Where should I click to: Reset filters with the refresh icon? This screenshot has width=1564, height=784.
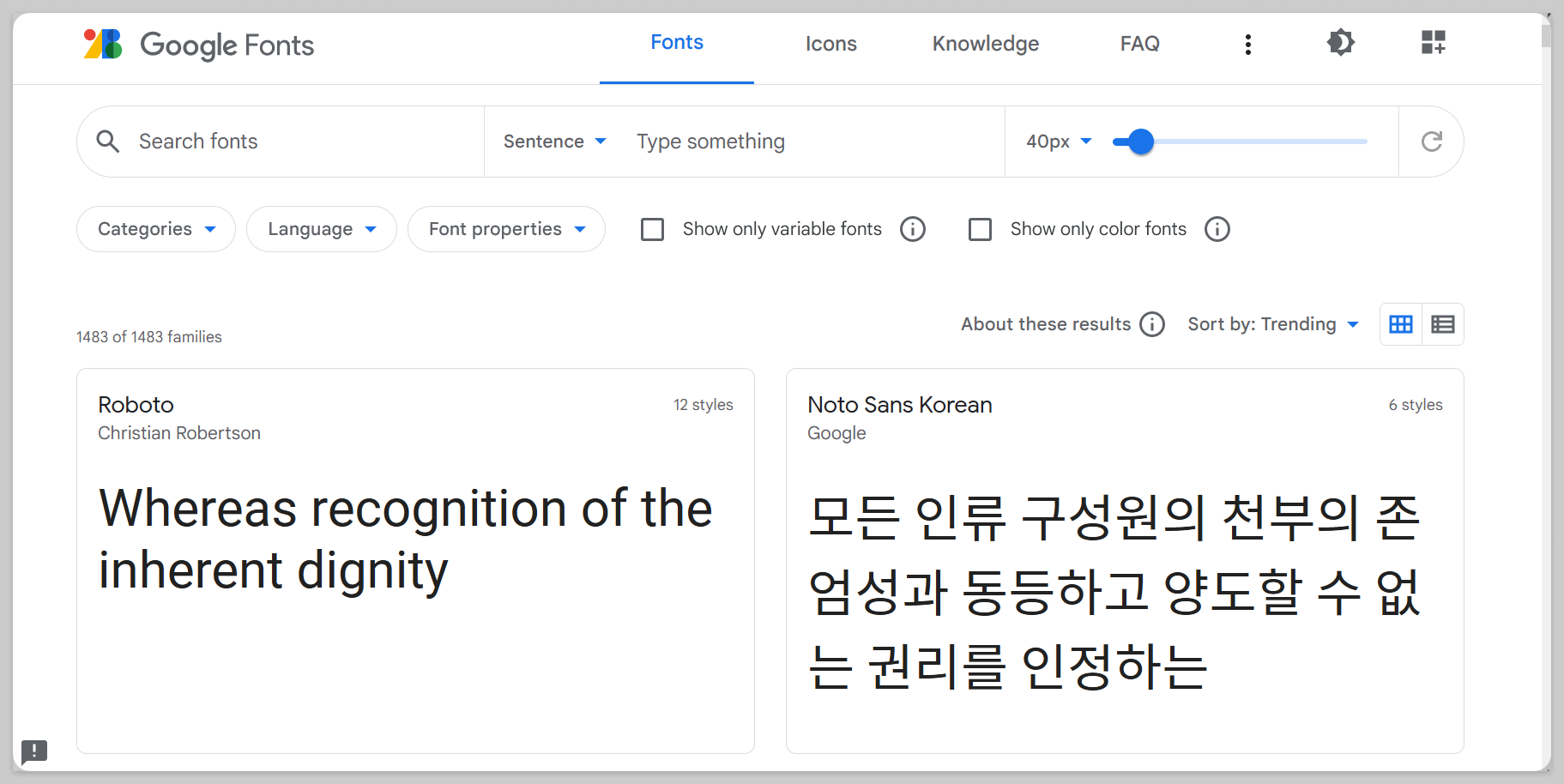(1431, 142)
